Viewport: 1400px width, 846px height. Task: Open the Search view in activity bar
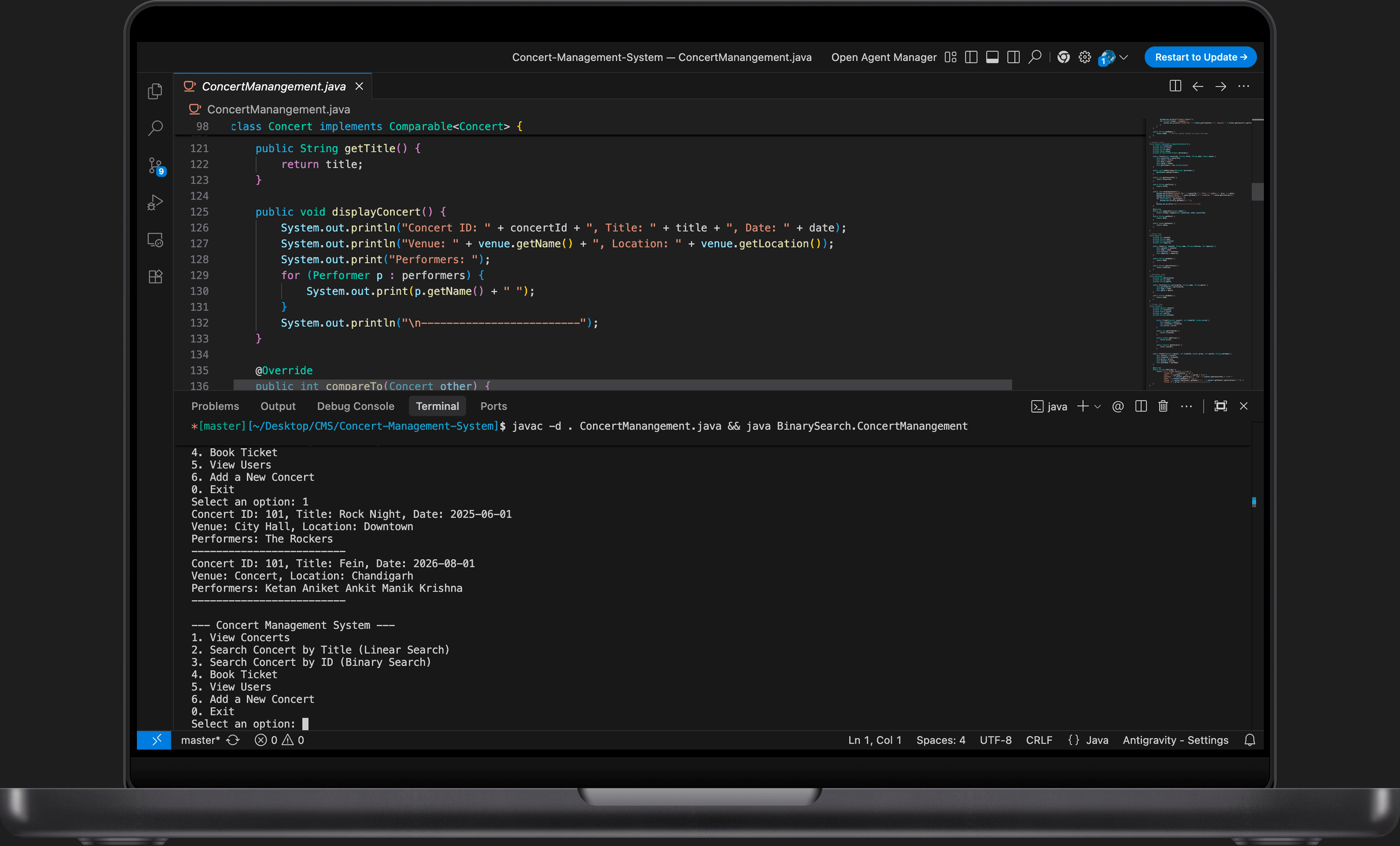point(155,128)
